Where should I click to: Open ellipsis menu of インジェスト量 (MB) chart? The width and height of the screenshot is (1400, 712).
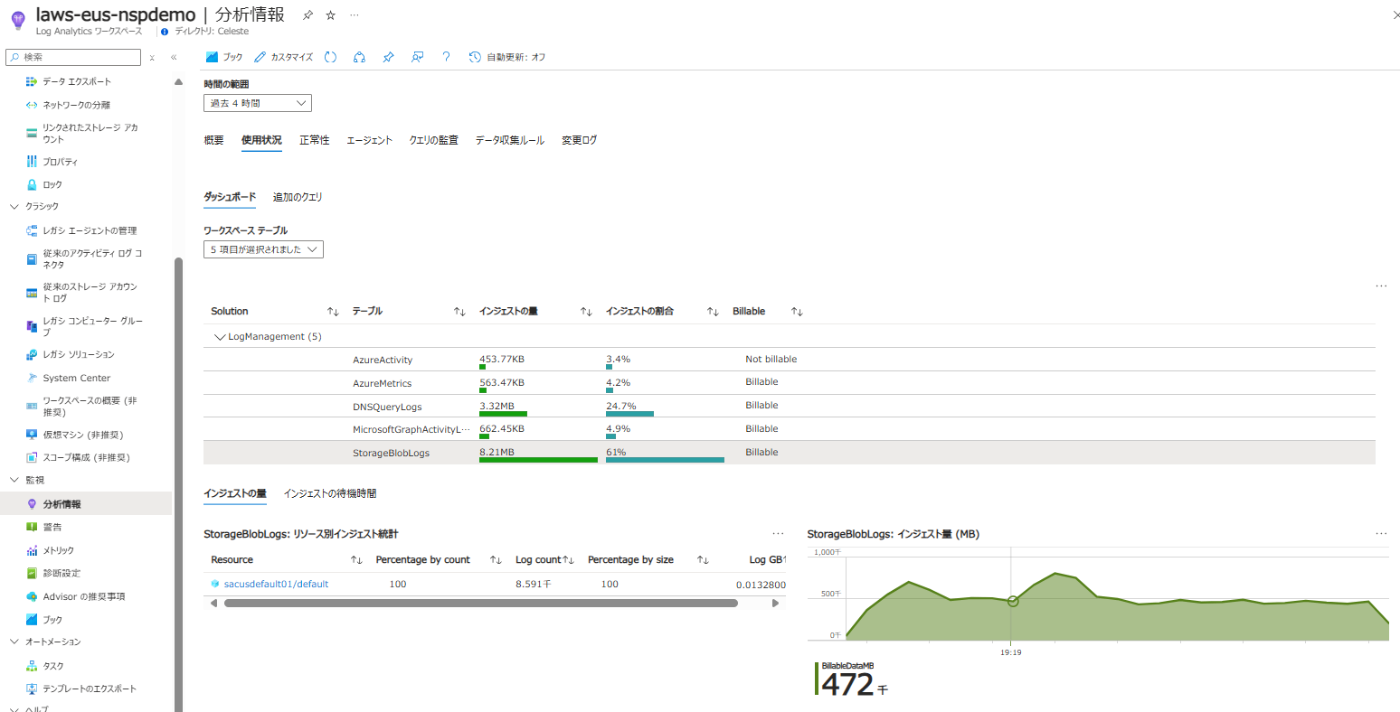(x=1382, y=534)
